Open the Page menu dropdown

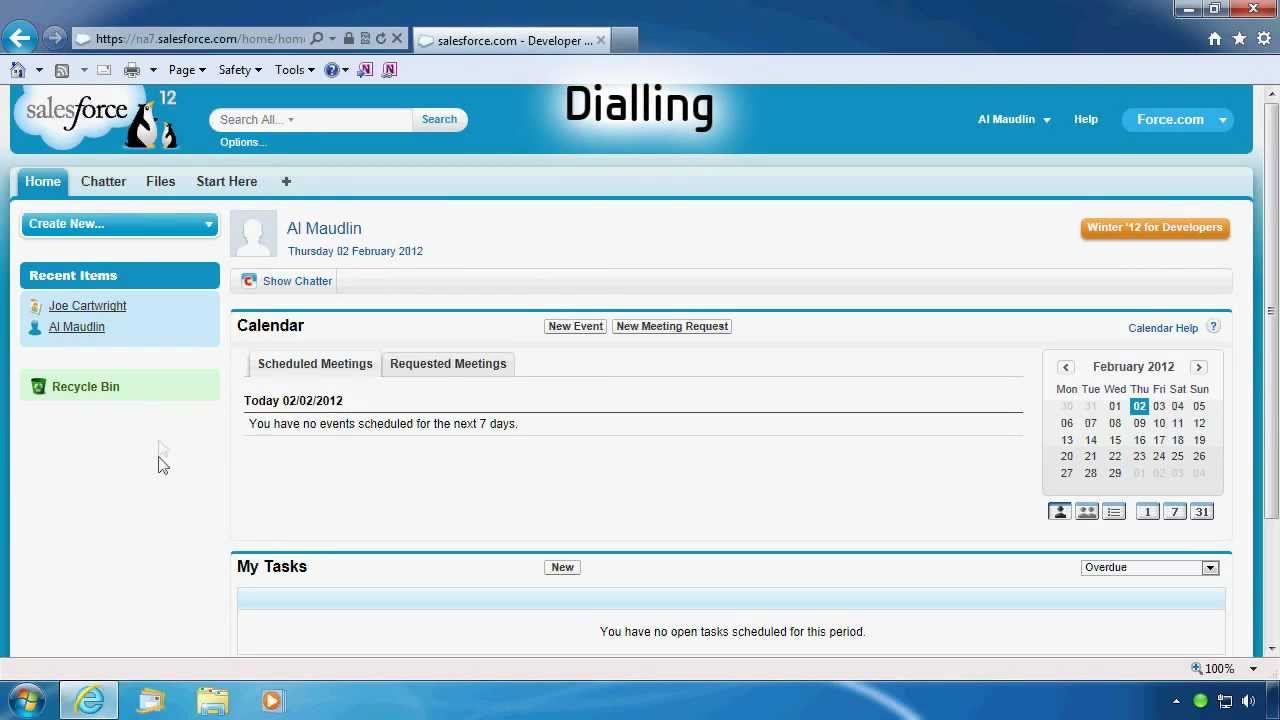click(187, 70)
